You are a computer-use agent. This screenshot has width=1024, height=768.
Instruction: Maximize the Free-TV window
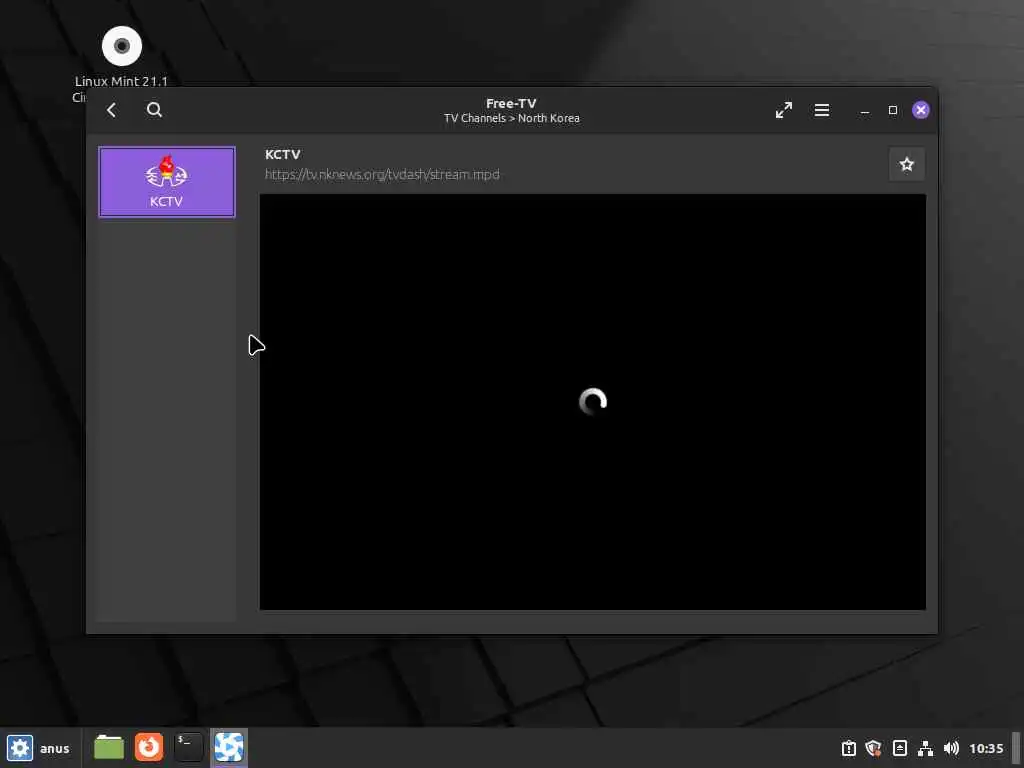click(893, 110)
